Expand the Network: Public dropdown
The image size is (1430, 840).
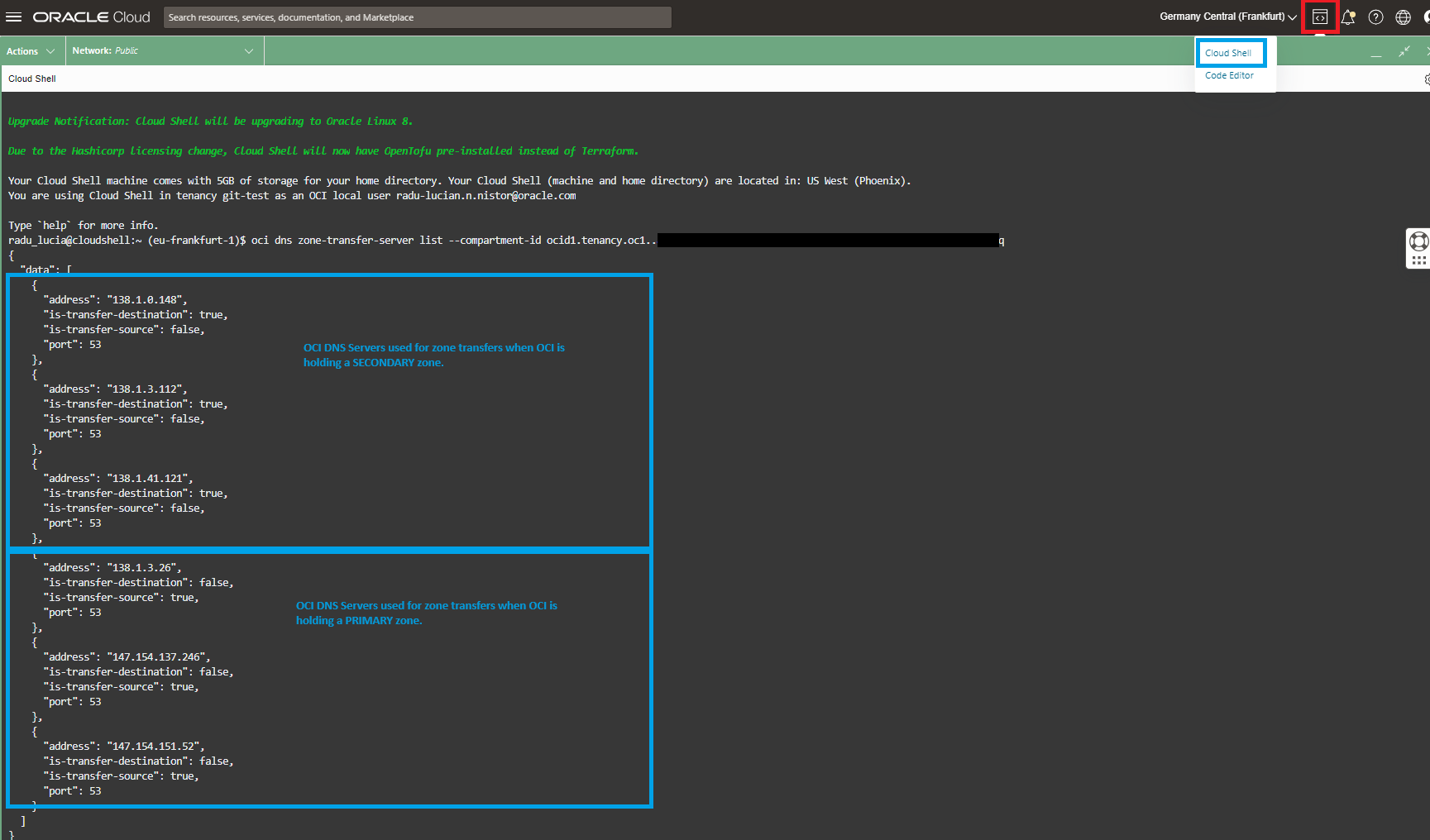click(x=163, y=51)
